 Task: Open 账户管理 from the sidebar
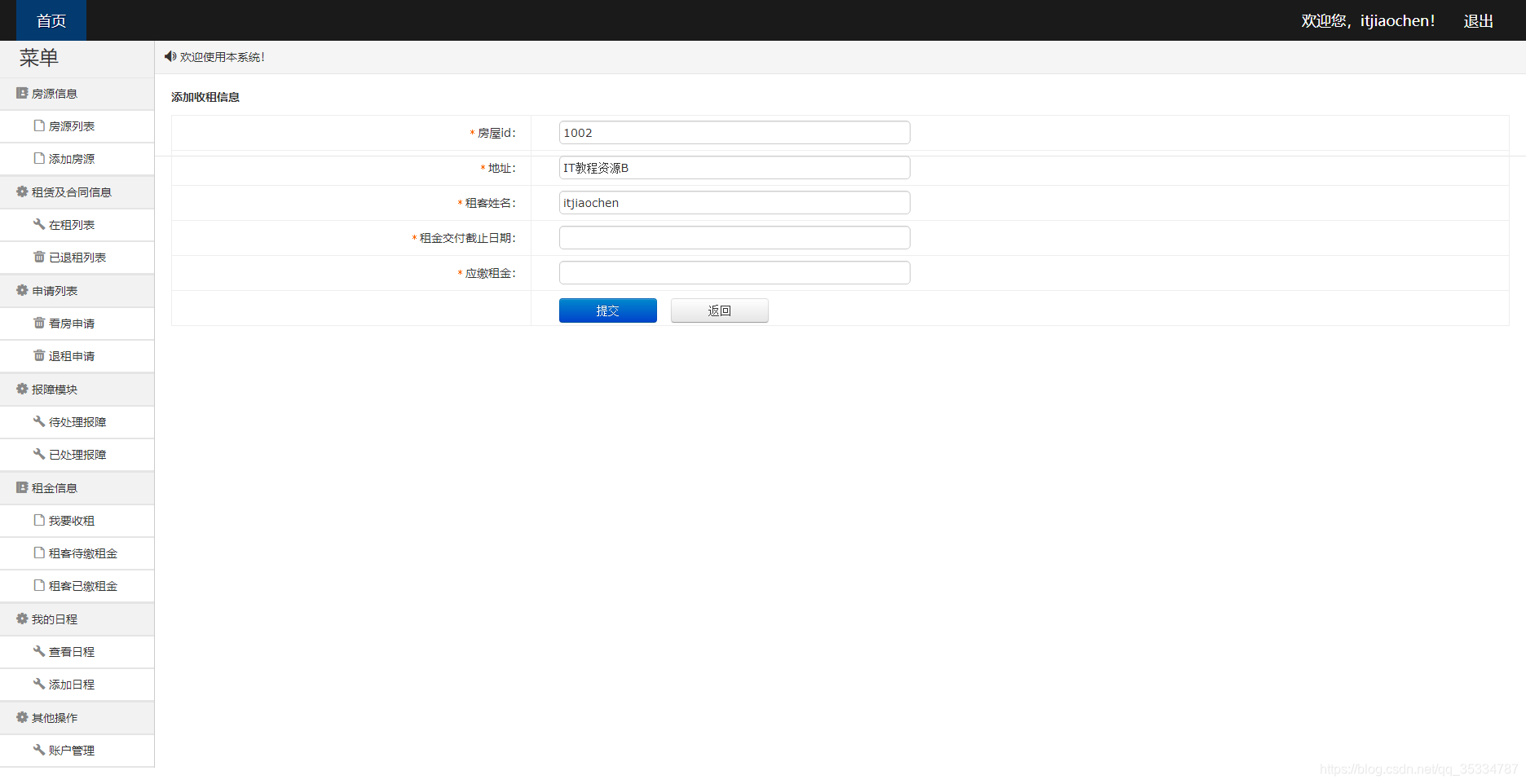pos(77,751)
